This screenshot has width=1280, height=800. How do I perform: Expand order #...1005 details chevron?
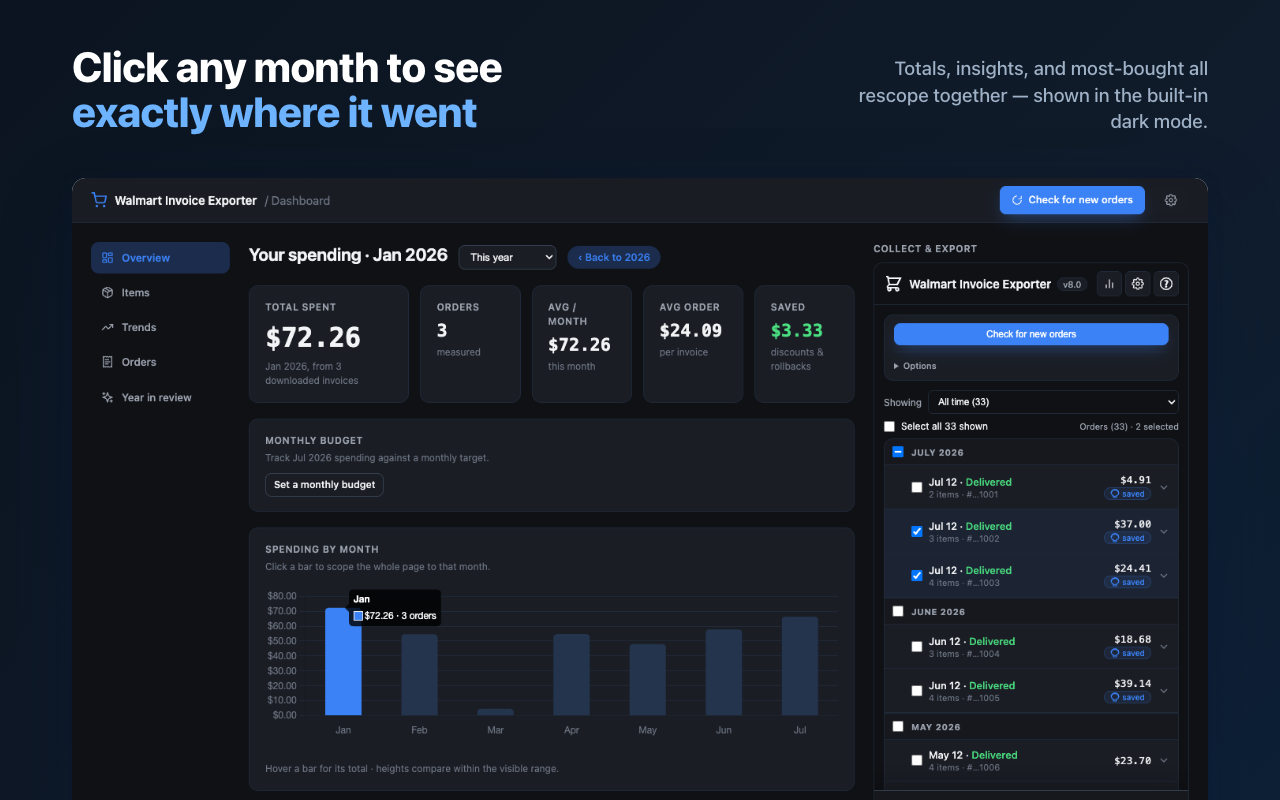1164,691
